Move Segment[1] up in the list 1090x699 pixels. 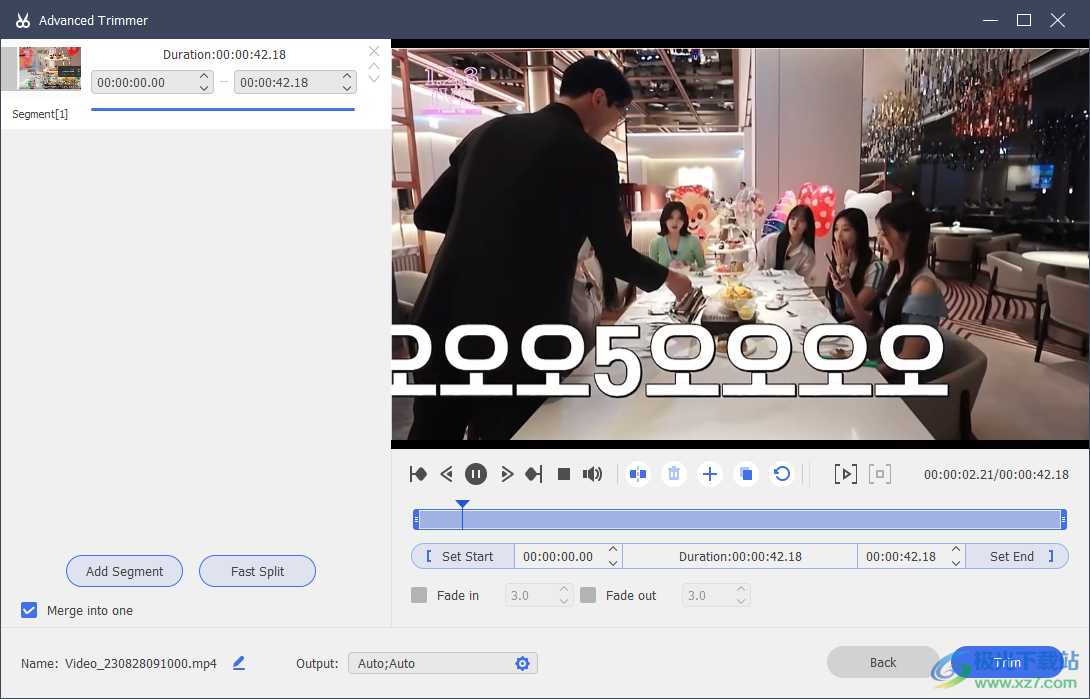[x=374, y=67]
